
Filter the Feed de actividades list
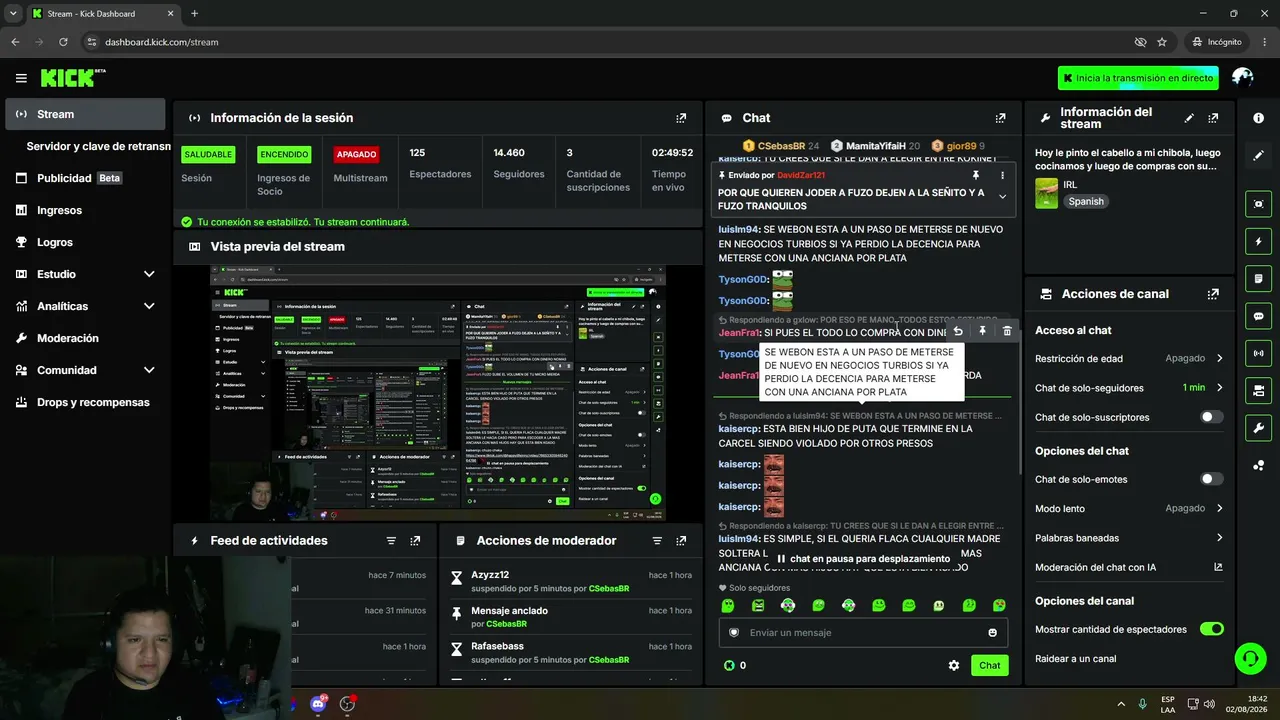tap(391, 541)
